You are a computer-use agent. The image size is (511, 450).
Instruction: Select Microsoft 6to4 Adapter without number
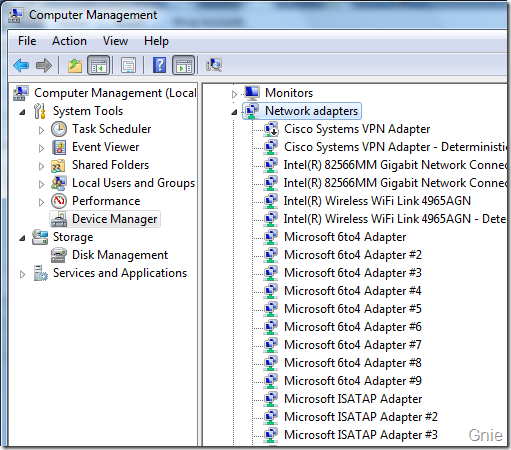pos(345,237)
